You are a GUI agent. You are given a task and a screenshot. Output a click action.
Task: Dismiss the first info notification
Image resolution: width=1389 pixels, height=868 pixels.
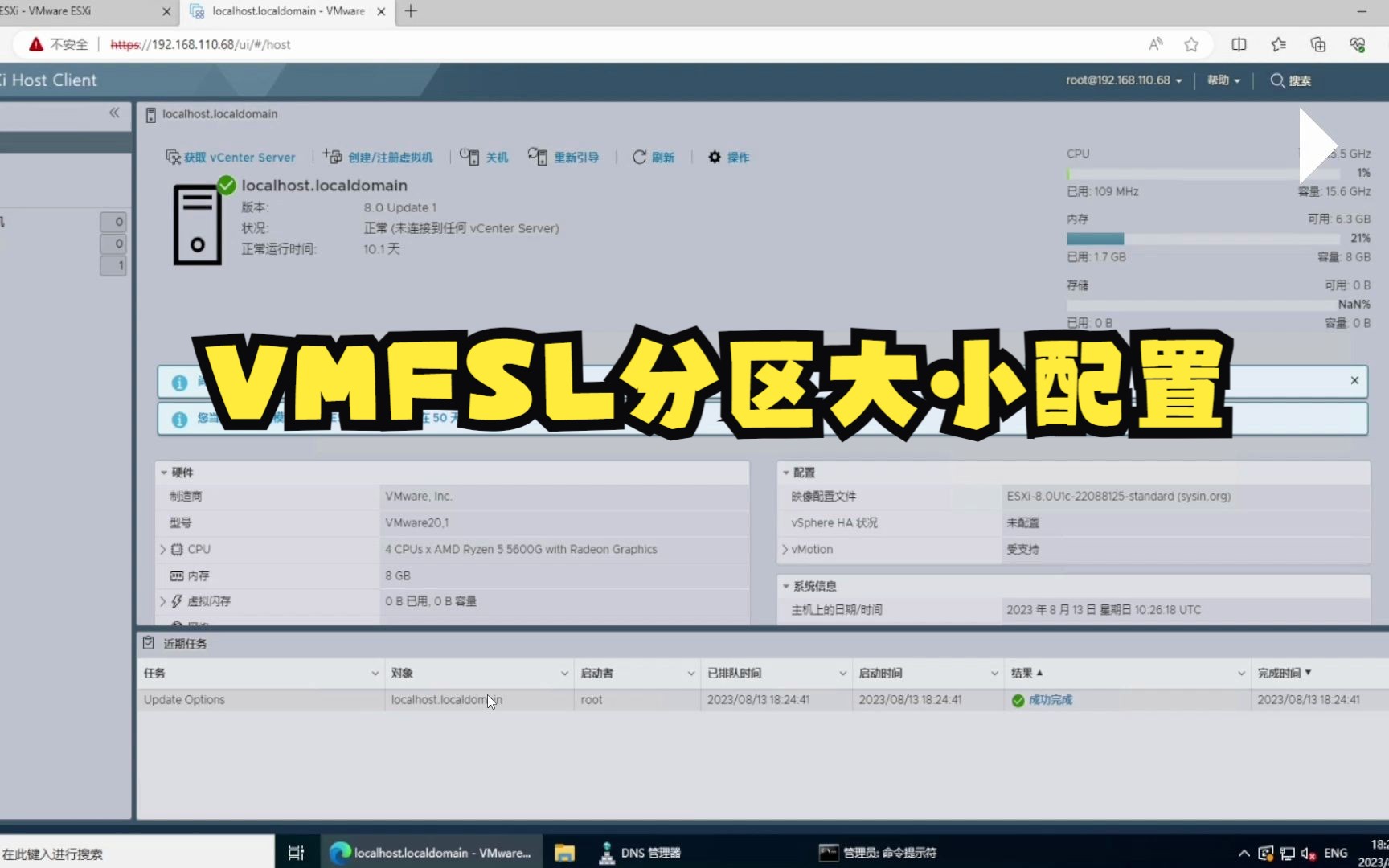tap(1354, 380)
